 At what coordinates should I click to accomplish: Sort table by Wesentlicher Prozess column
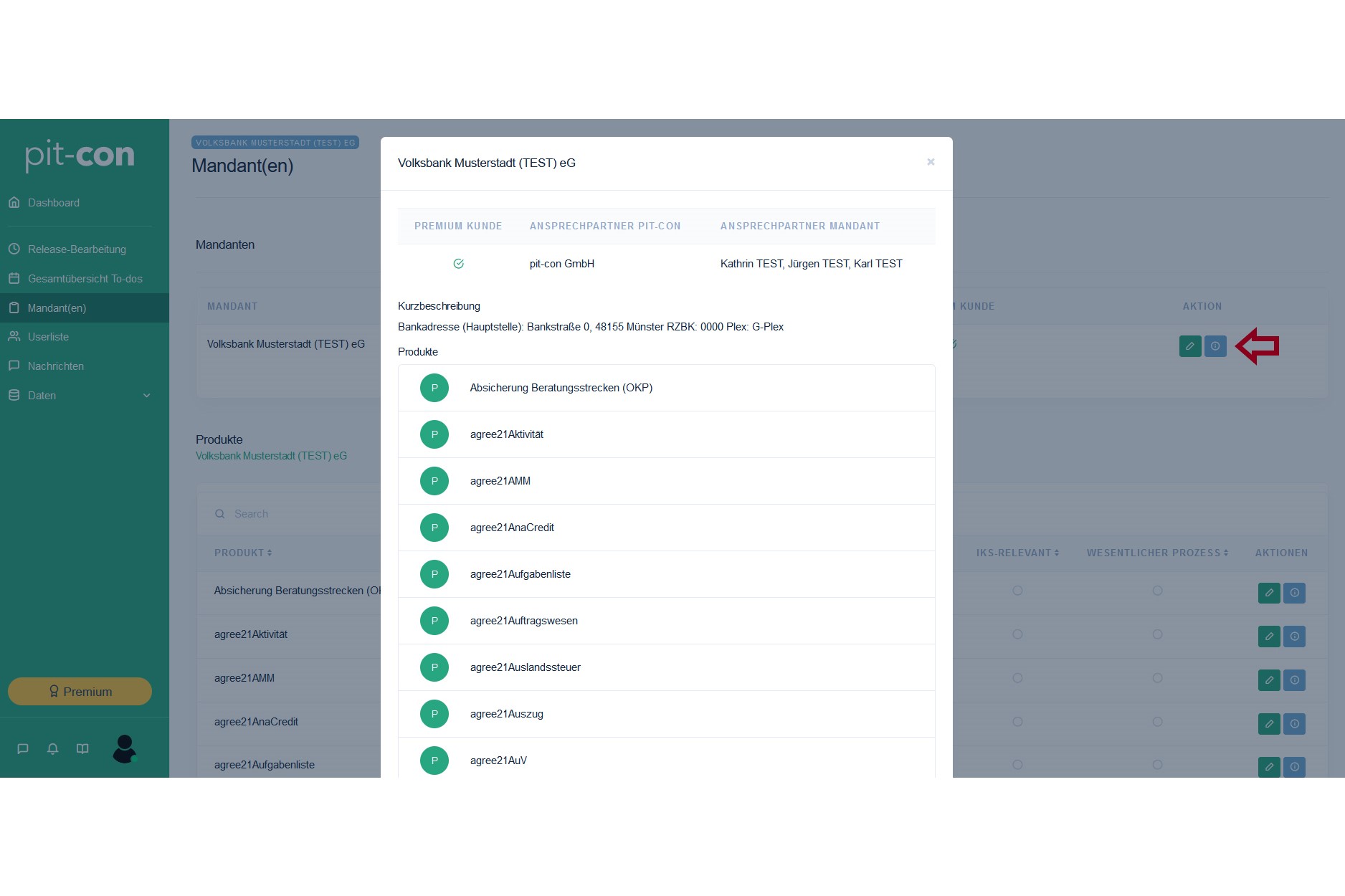pos(1157,553)
